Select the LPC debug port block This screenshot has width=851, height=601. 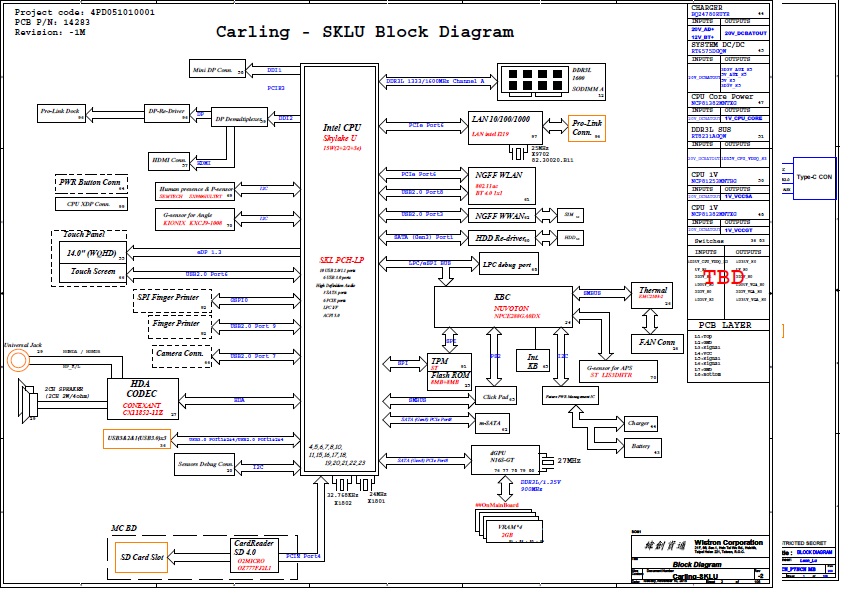tap(509, 264)
